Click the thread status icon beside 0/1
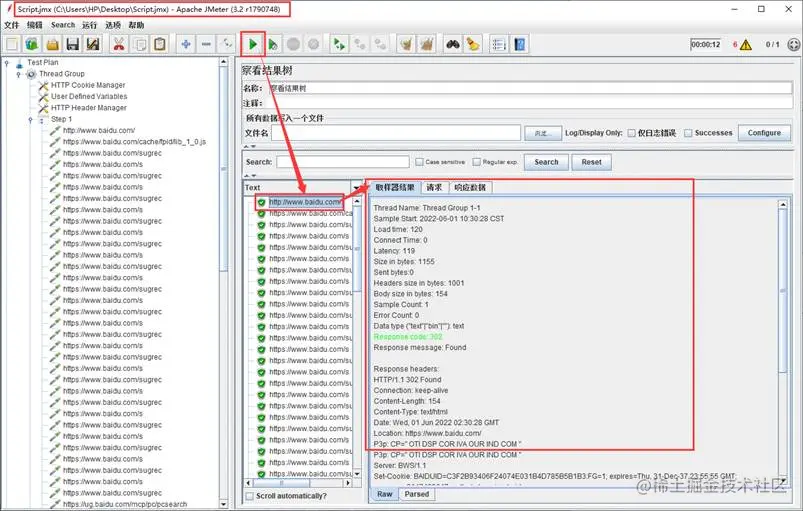The image size is (803, 511). [x=793, y=45]
